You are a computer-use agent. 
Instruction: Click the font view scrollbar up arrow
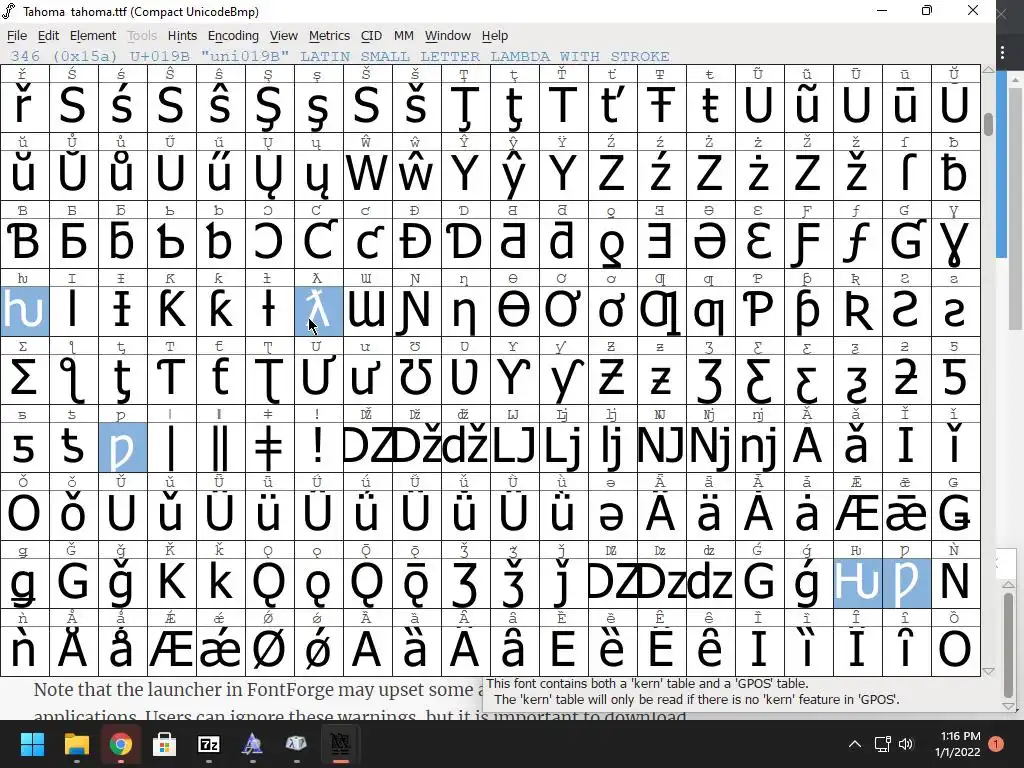(x=988, y=69)
